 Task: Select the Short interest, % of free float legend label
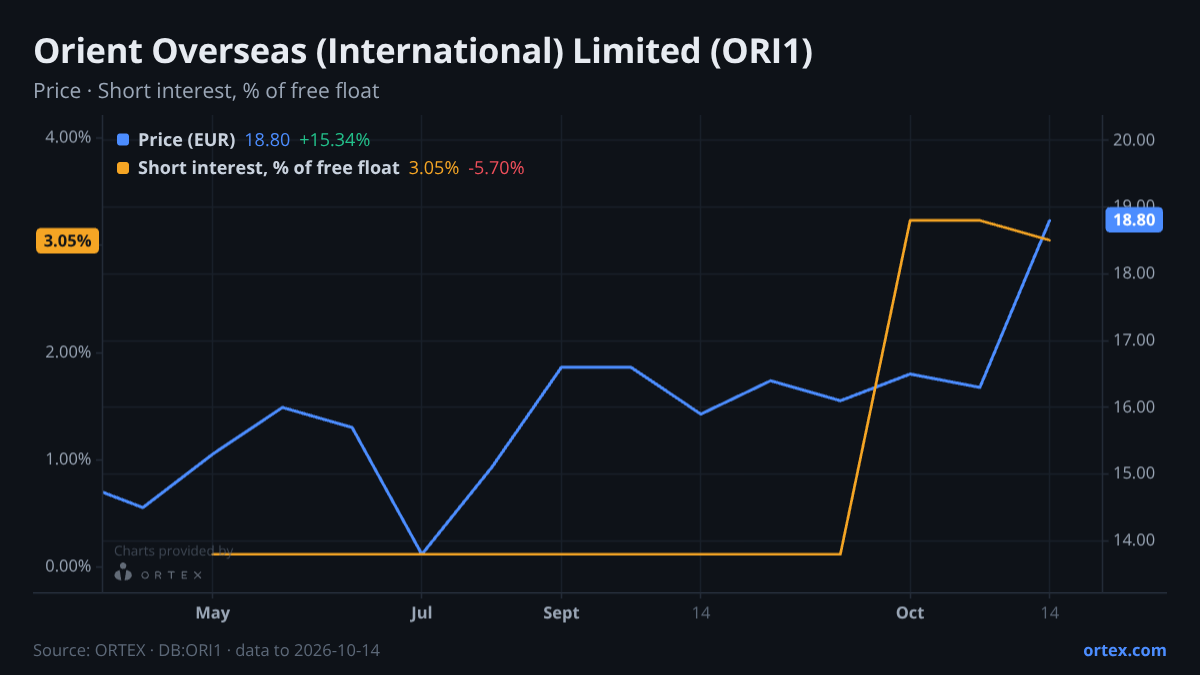(x=269, y=168)
